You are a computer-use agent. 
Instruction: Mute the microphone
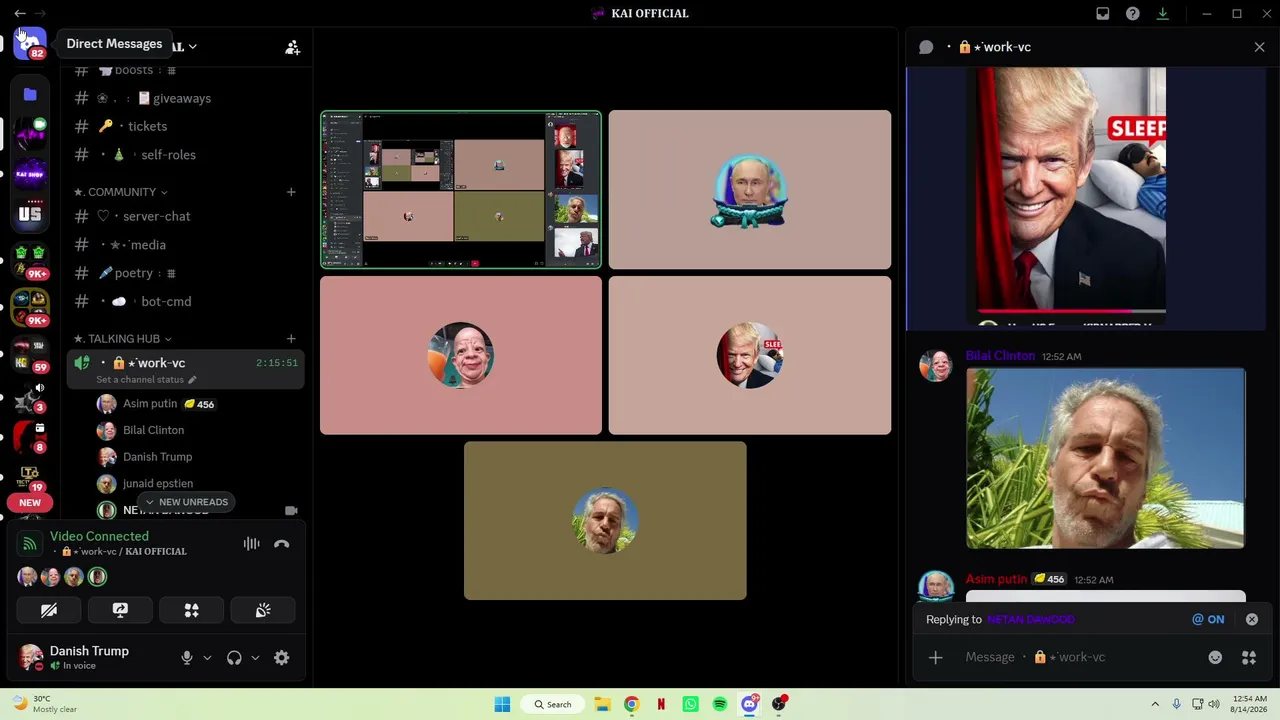[x=187, y=658]
